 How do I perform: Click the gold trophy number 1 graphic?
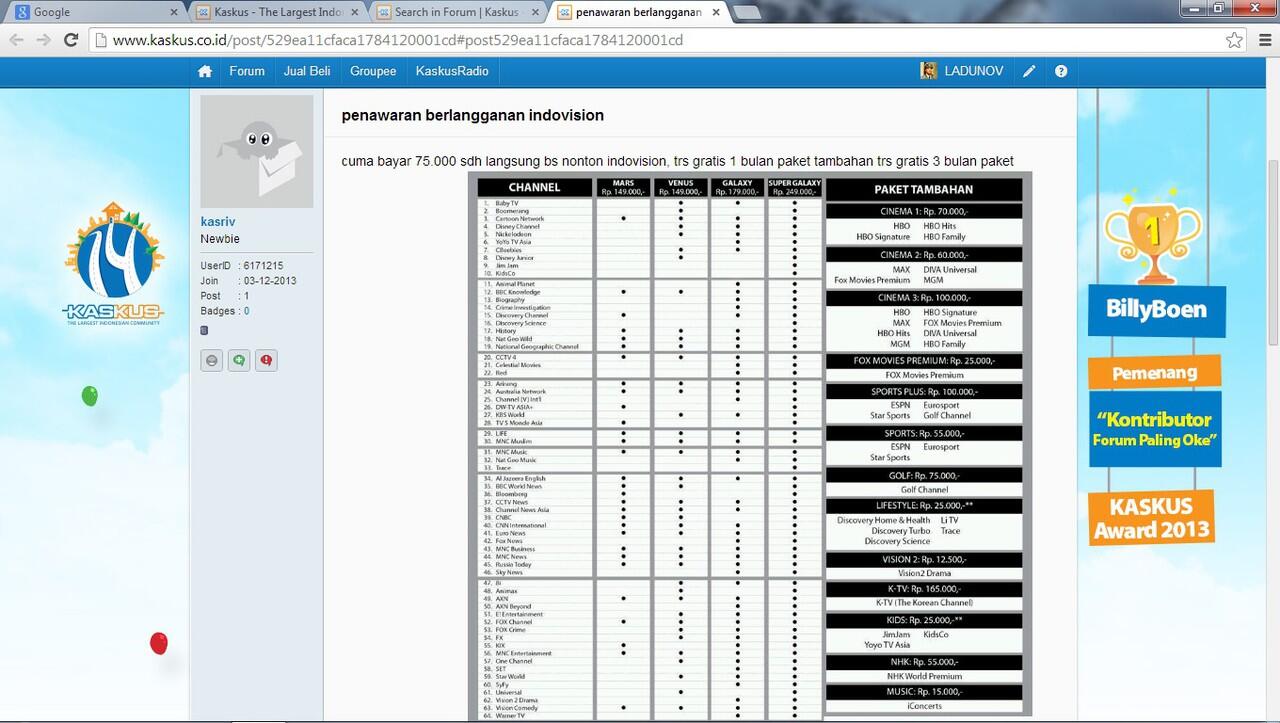pyautogui.click(x=1152, y=236)
